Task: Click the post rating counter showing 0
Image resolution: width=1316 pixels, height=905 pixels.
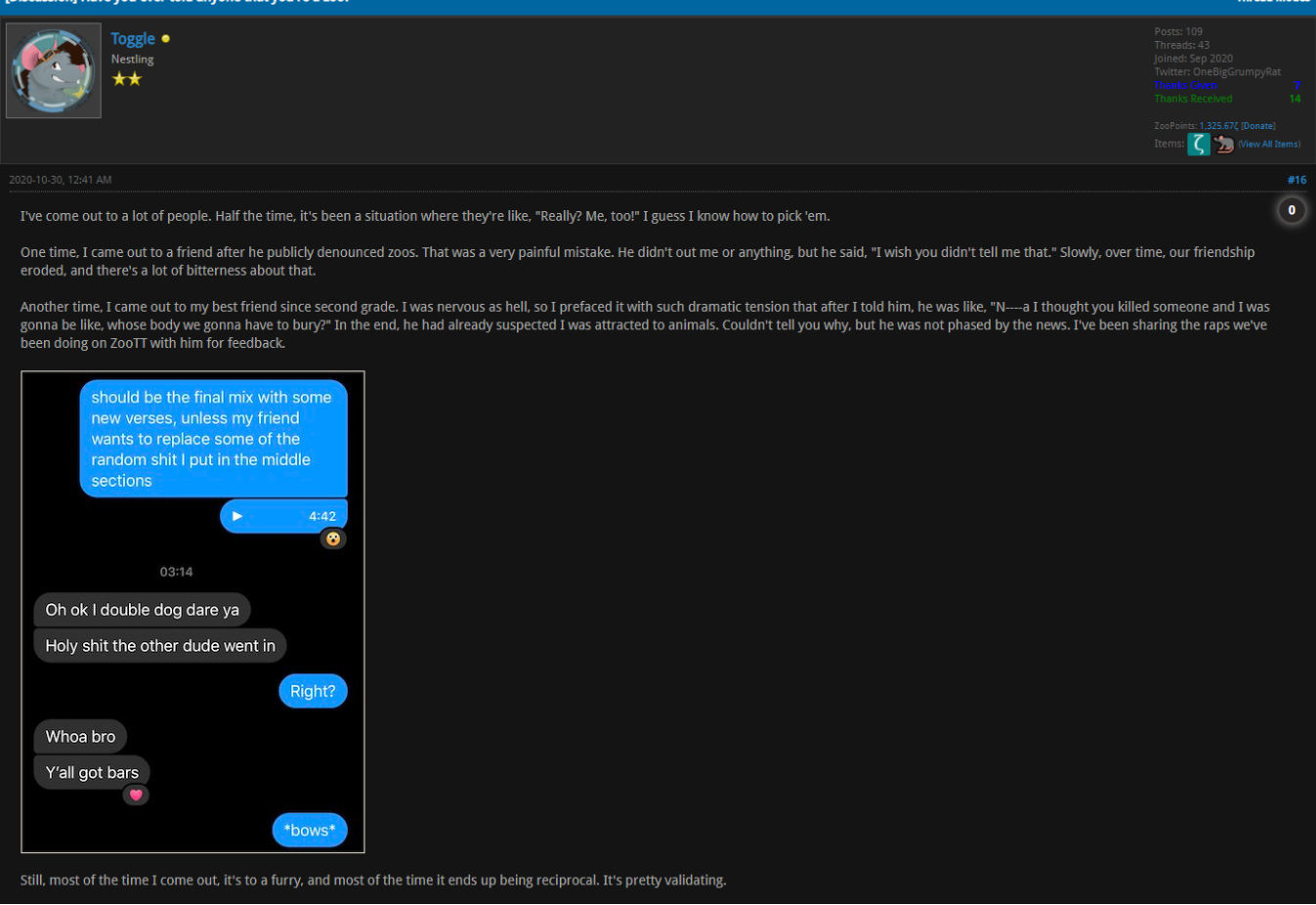Action: [1292, 210]
